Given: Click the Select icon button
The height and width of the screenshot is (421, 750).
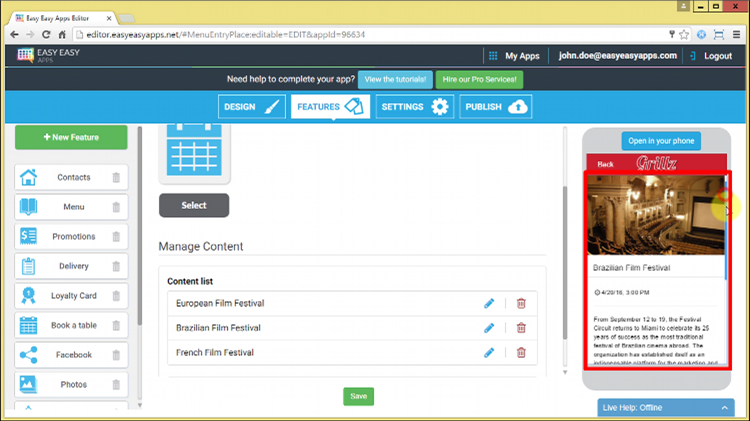Looking at the screenshot, I should [194, 205].
